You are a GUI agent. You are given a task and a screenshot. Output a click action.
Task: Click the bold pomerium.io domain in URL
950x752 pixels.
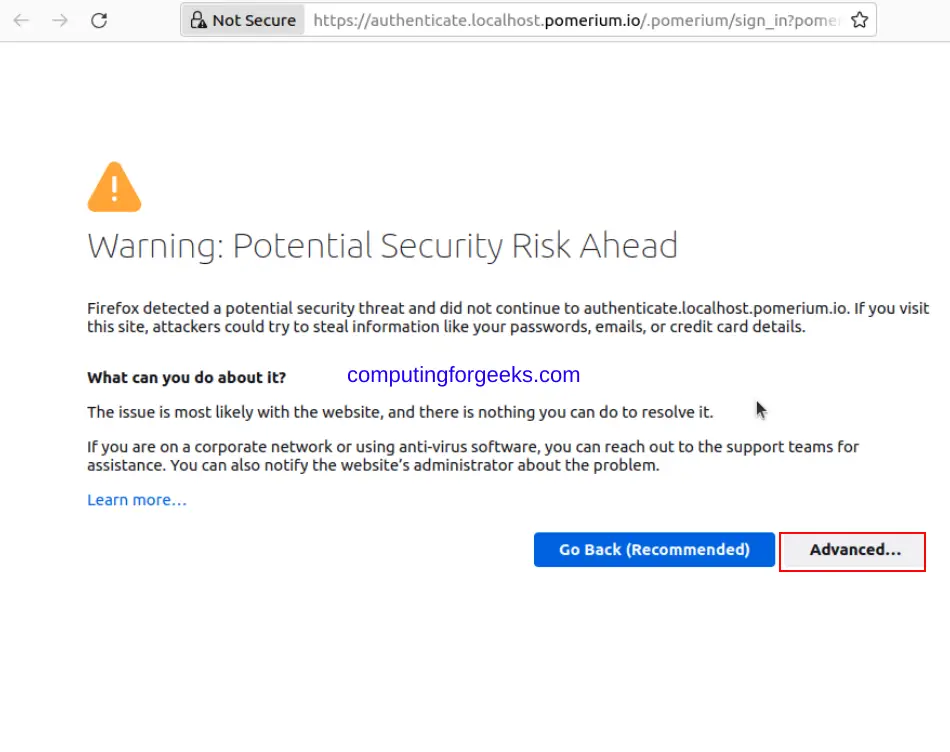coord(592,21)
